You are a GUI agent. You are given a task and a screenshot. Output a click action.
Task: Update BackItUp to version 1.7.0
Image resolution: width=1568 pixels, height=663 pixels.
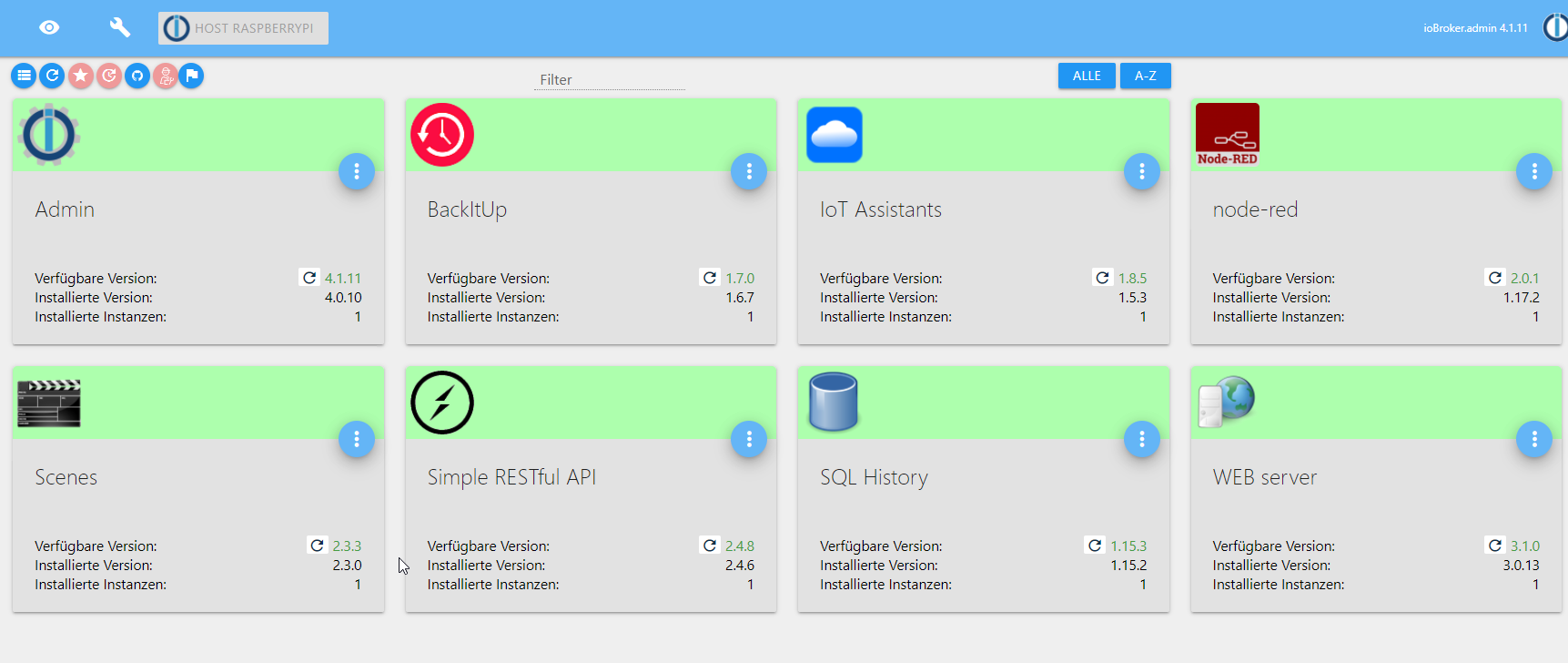(710, 278)
